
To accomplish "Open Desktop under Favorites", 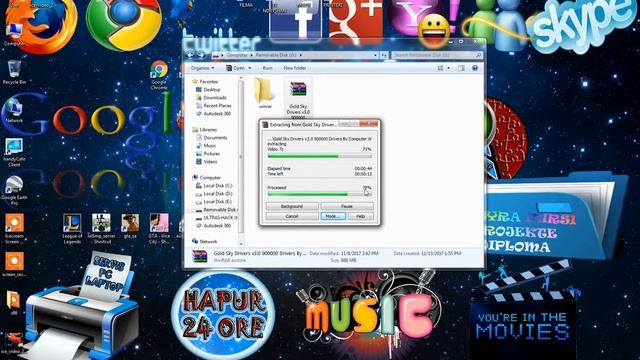I will (x=212, y=89).
